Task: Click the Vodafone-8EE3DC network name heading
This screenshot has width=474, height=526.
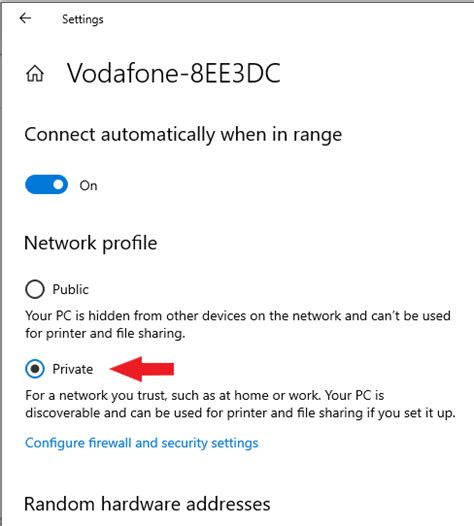Action: click(x=174, y=73)
